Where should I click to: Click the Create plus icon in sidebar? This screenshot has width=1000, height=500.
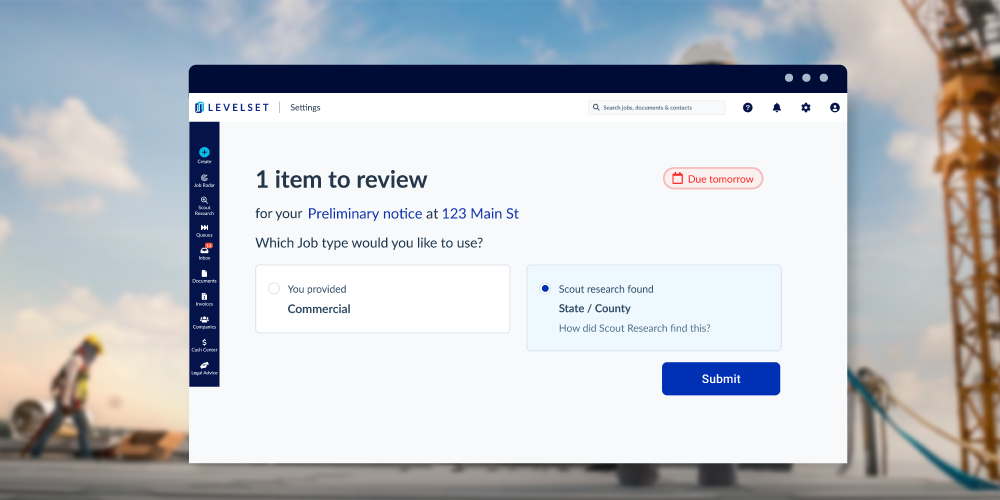pos(204,153)
